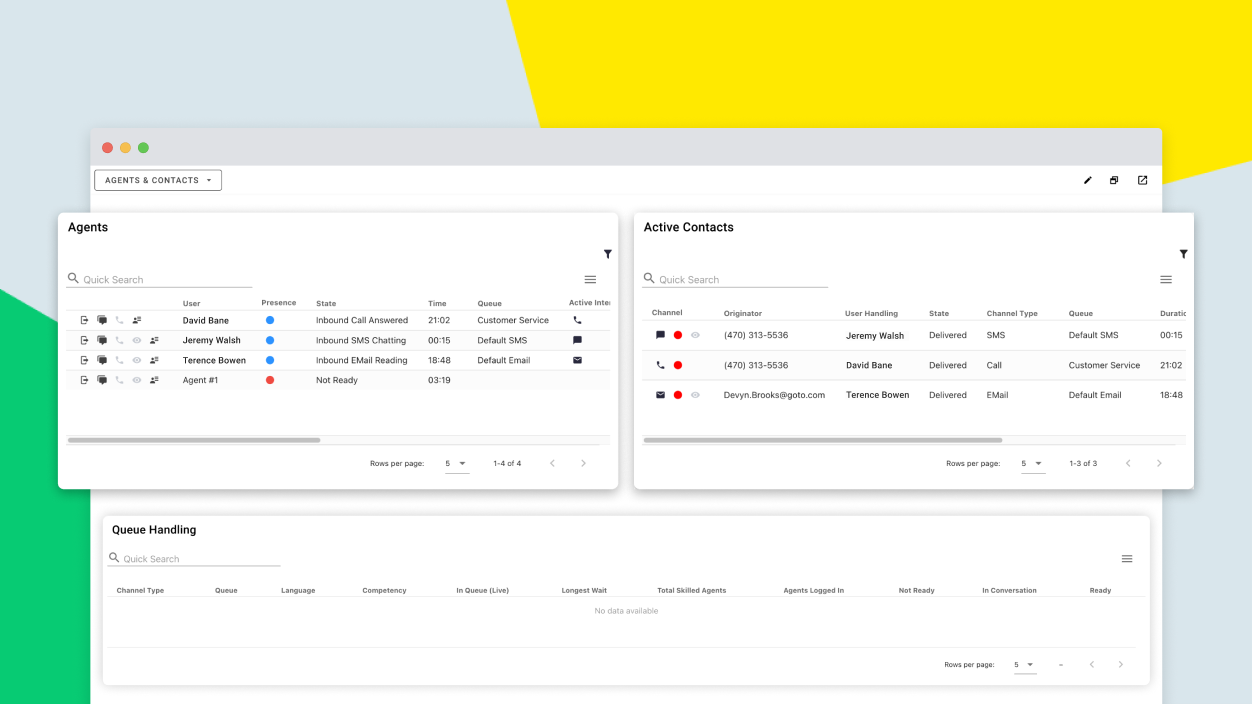
Task: Open the Queue Handling hamburger menu
Action: click(x=1126, y=559)
